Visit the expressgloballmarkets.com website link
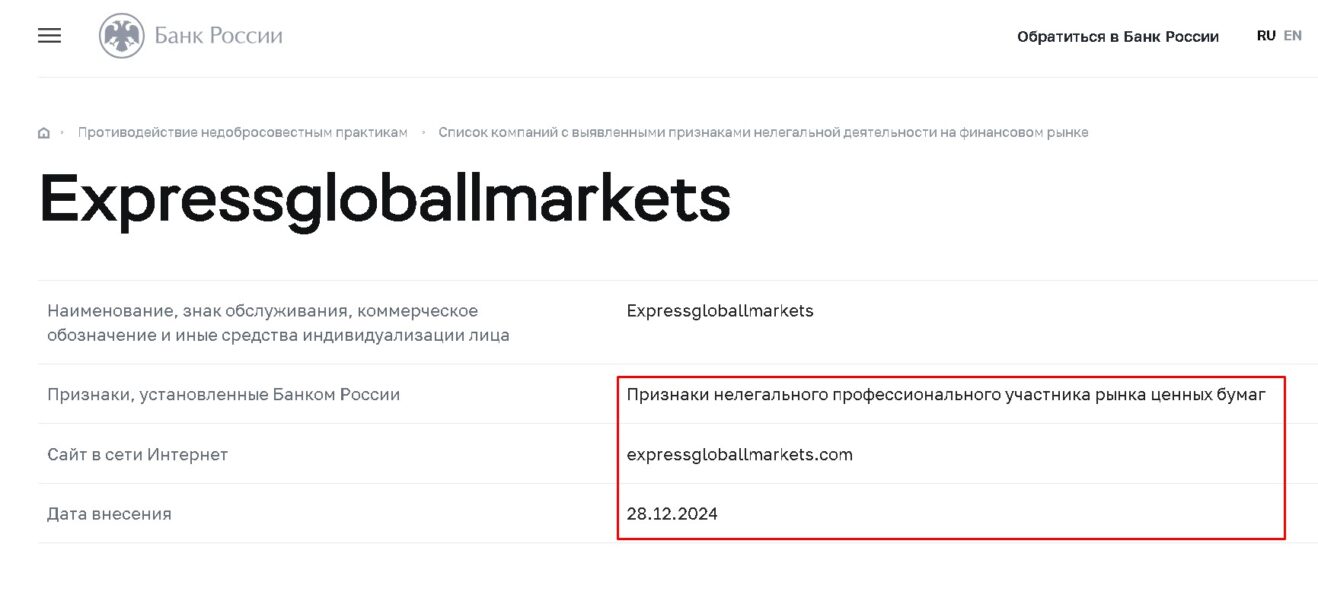The width and height of the screenshot is (1318, 598). point(739,453)
